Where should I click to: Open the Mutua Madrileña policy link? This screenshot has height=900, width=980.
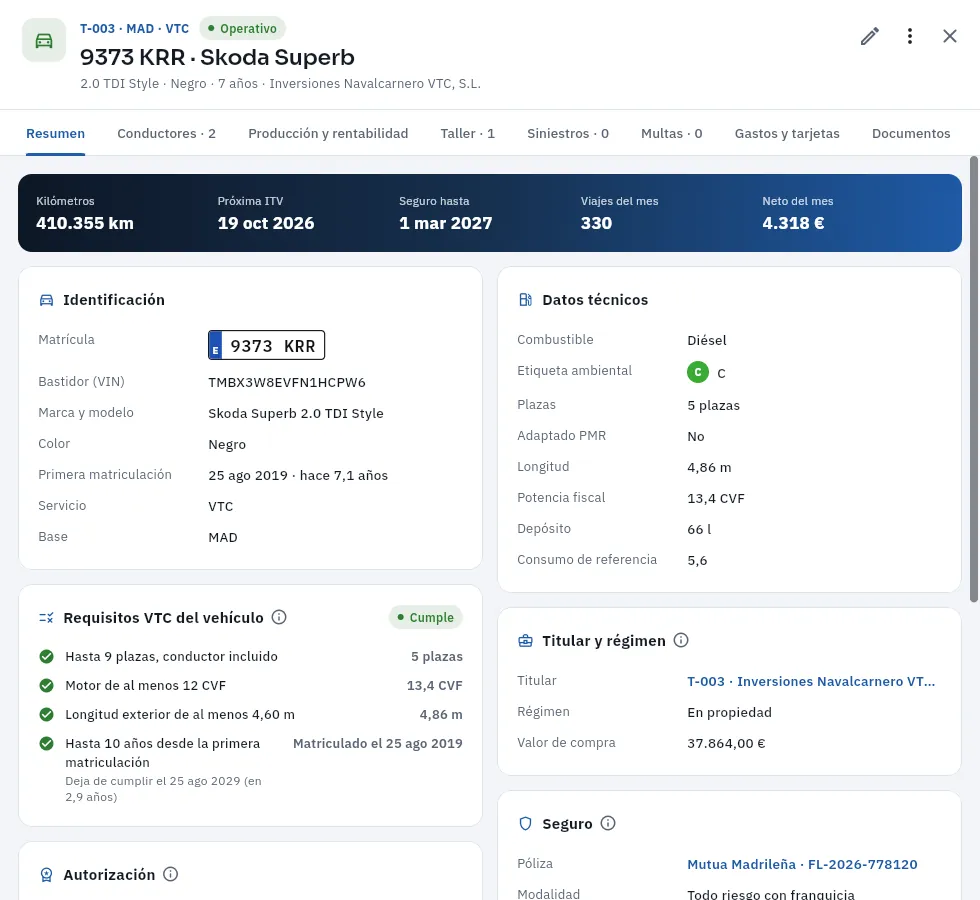(x=802, y=864)
